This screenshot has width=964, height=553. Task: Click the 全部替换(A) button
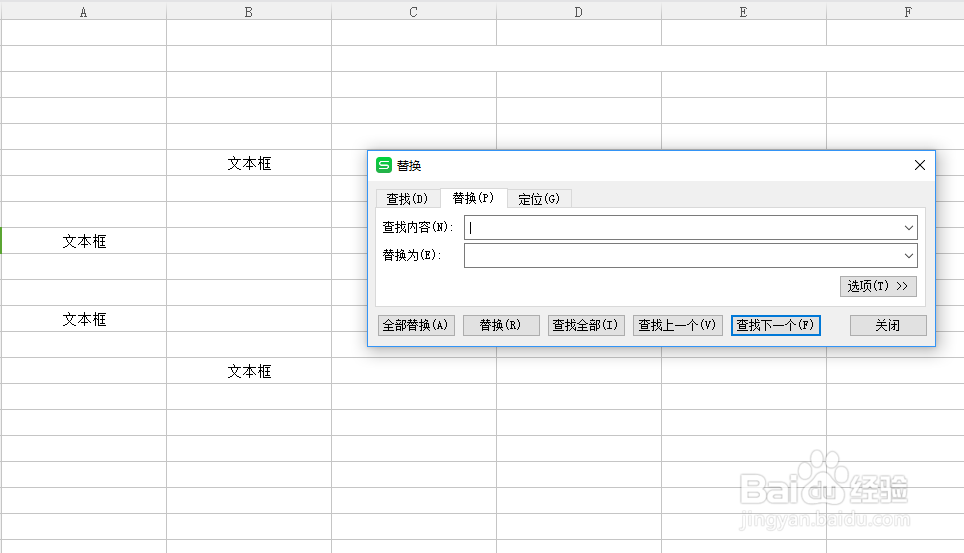(x=416, y=325)
